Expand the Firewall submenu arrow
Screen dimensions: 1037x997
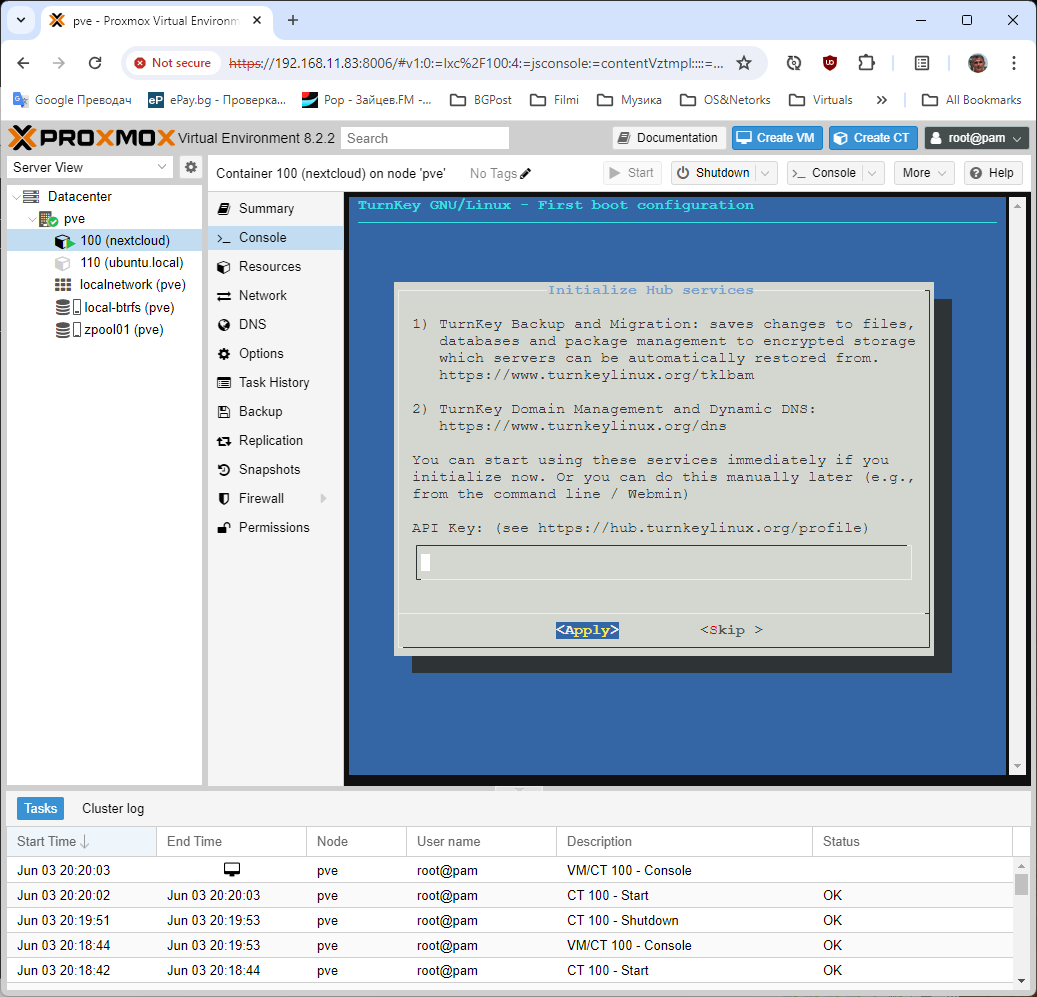point(323,498)
